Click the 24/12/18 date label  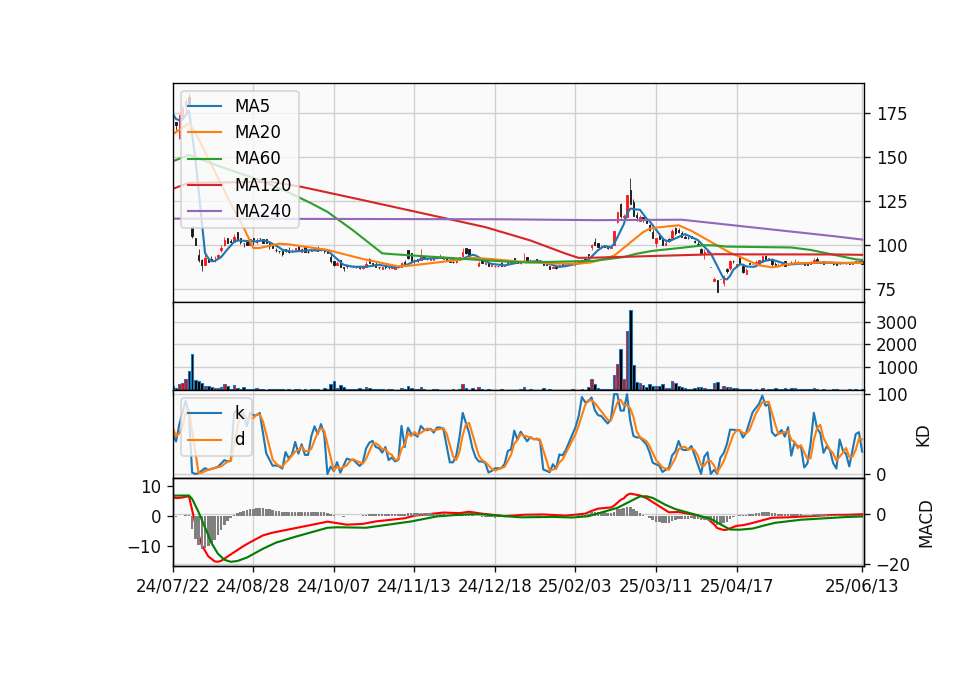(495, 586)
